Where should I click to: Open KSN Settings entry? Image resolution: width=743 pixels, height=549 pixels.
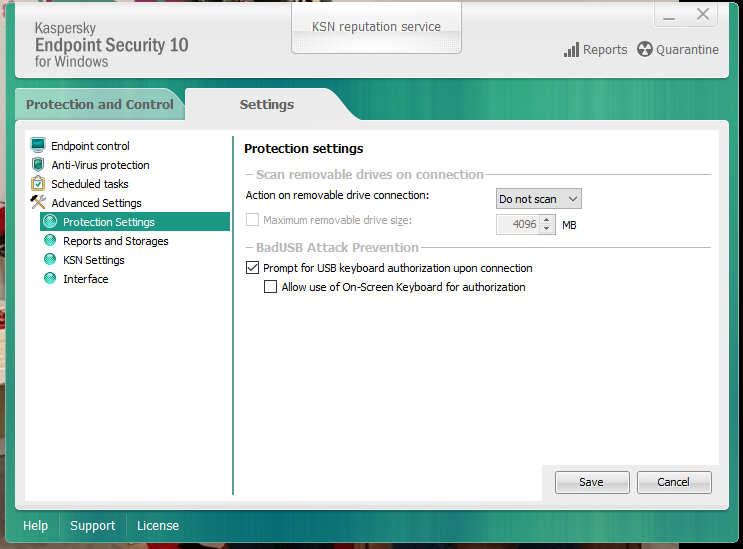pos(94,260)
